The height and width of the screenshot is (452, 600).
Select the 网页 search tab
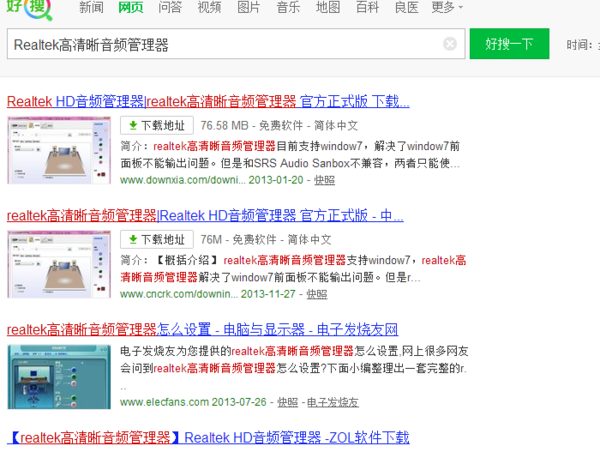(130, 7)
